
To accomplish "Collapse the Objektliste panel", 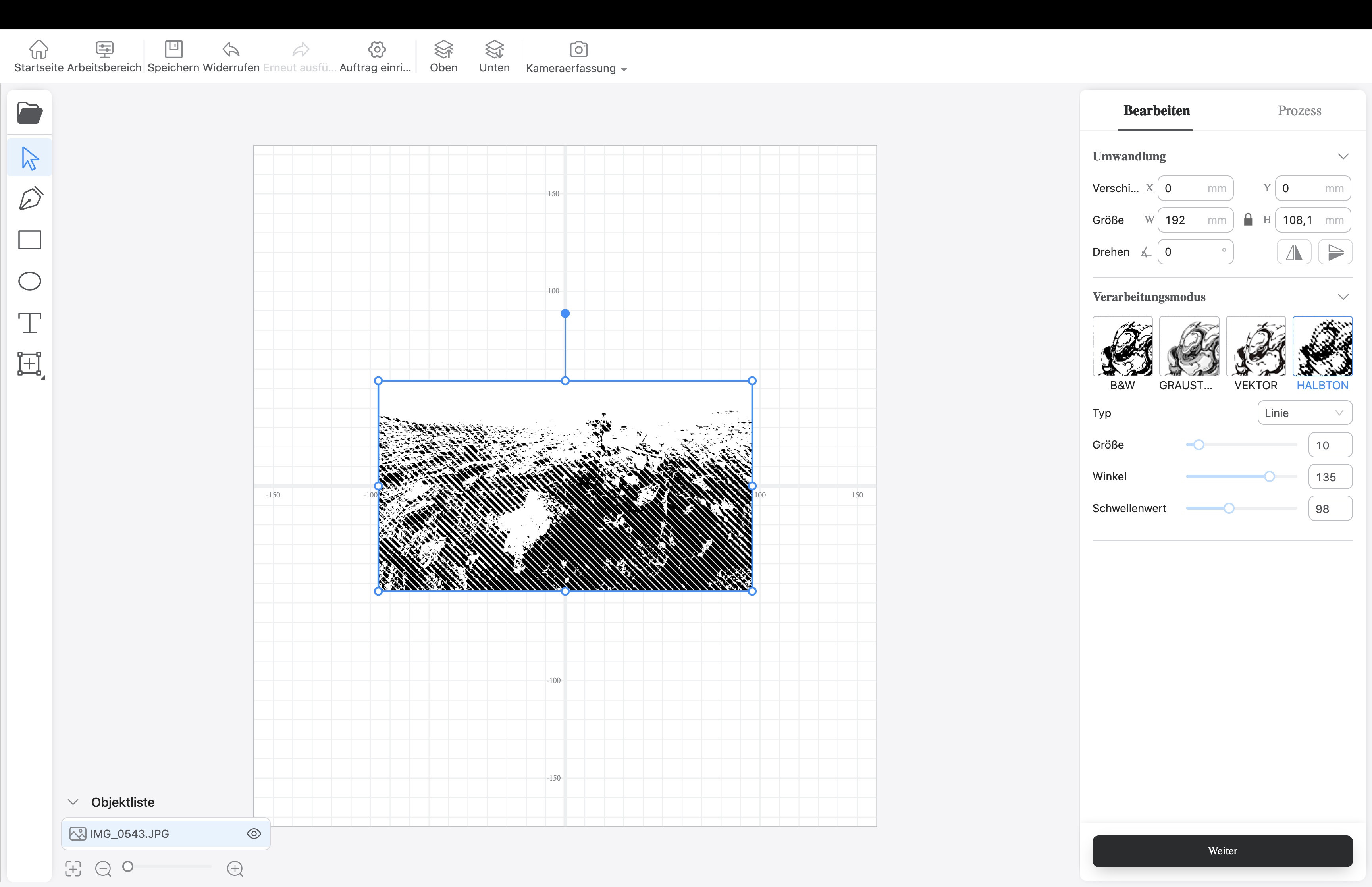I will (x=73, y=802).
